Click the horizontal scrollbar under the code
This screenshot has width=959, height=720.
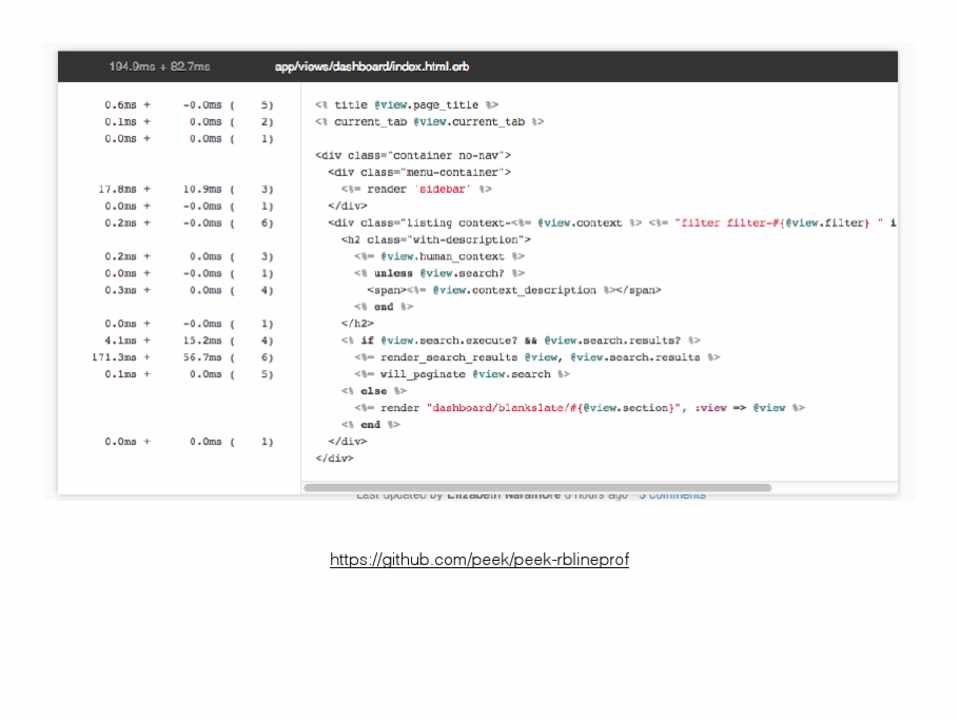coord(537,488)
